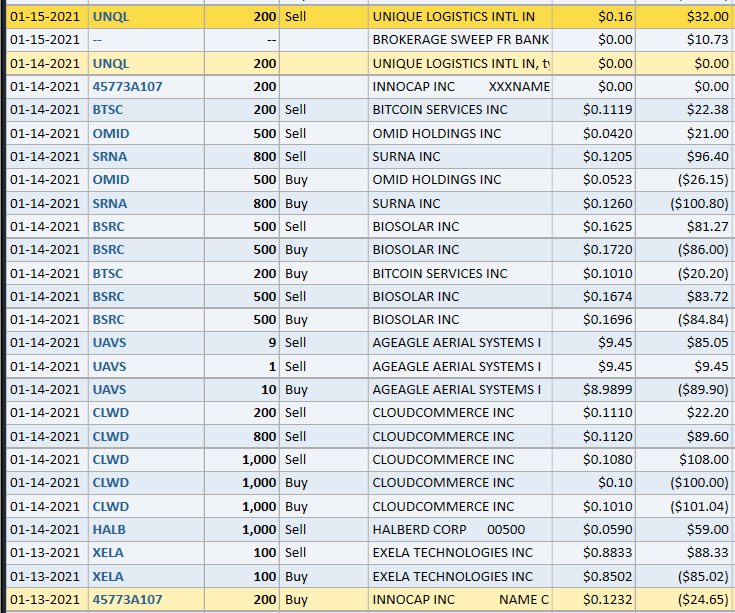Screen dimensions: 735x613
Task: Click the $10.73 amount cell
Action: [708, 40]
